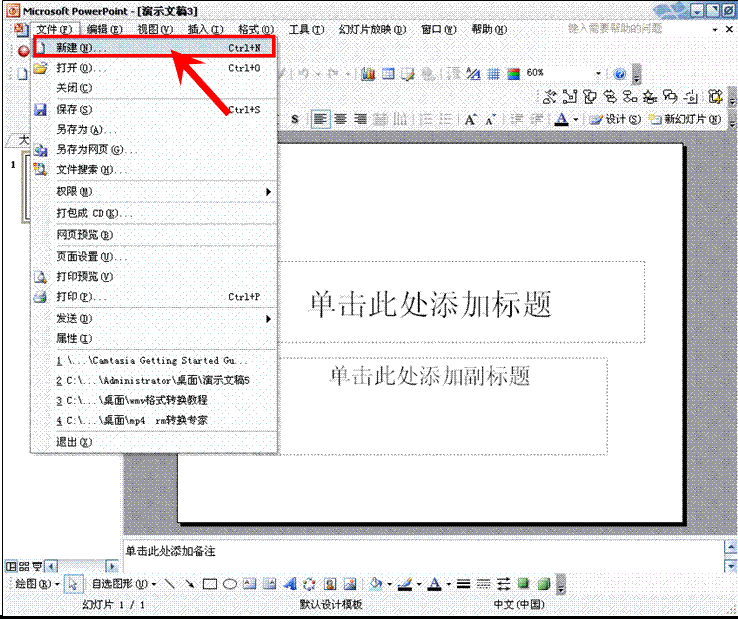The width and height of the screenshot is (738, 619).
Task: Choose 打开 from the File menu
Action: 154,68
